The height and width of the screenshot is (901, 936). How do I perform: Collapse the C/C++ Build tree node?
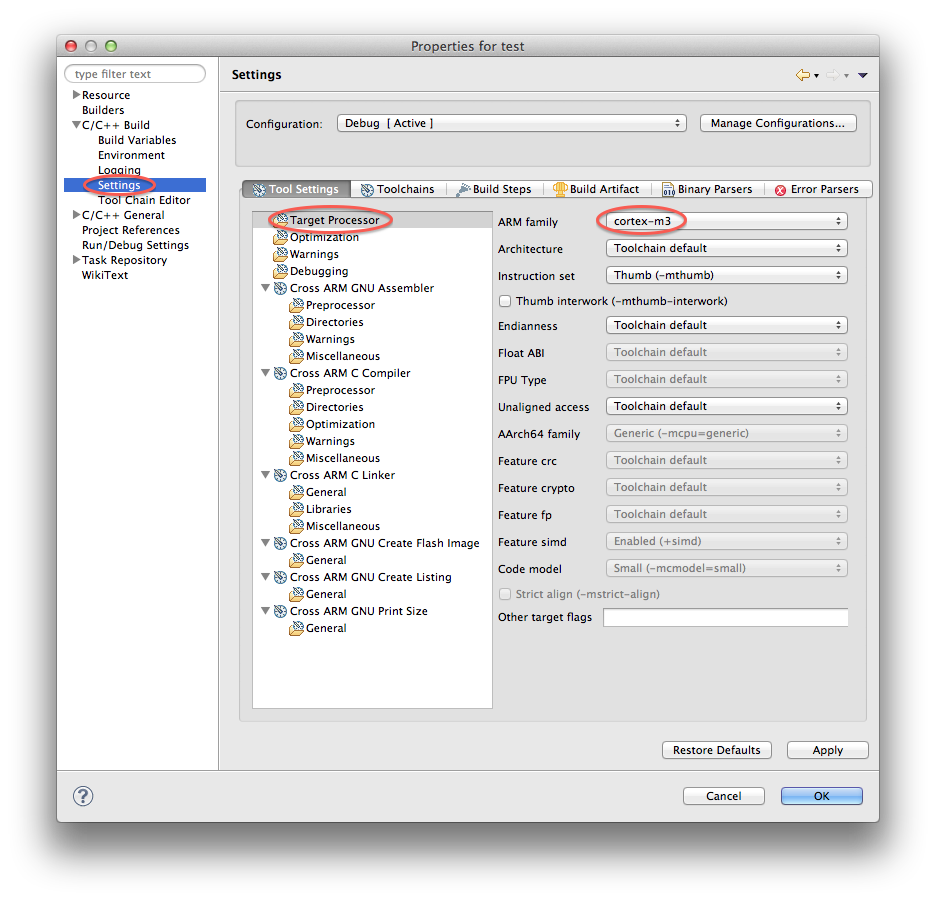click(x=76, y=125)
